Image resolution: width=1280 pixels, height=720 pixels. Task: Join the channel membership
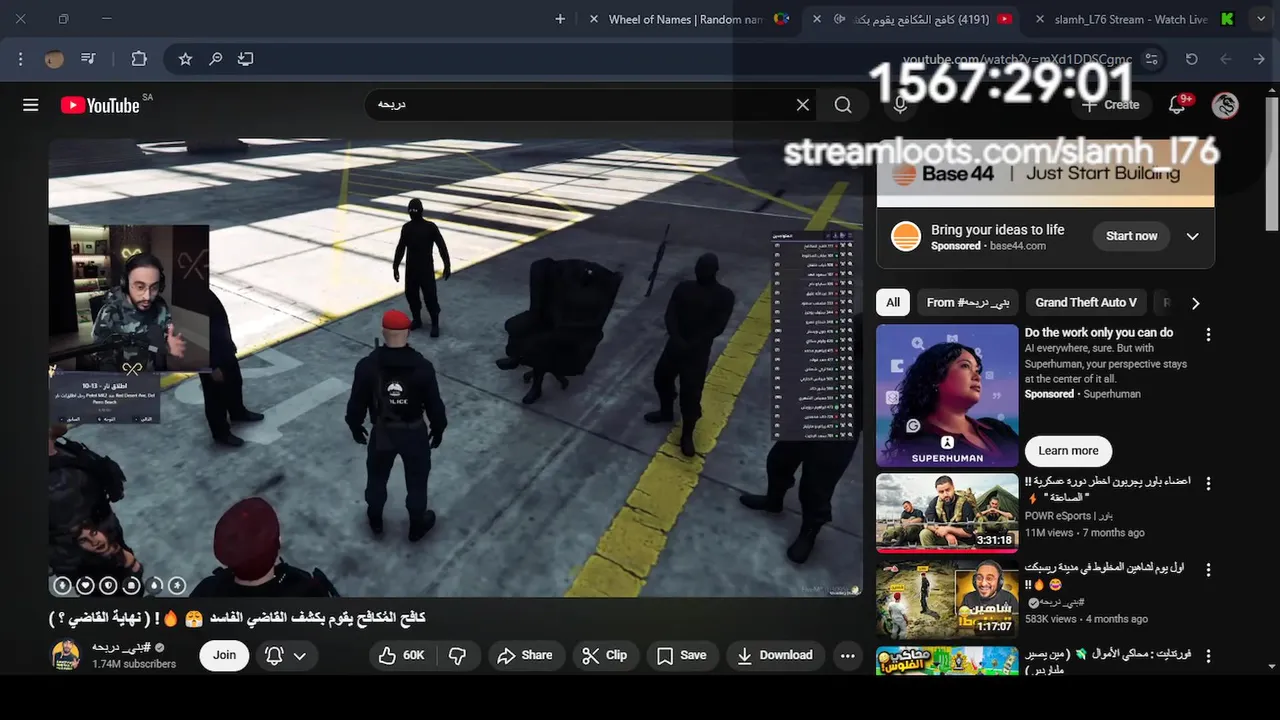(x=224, y=655)
